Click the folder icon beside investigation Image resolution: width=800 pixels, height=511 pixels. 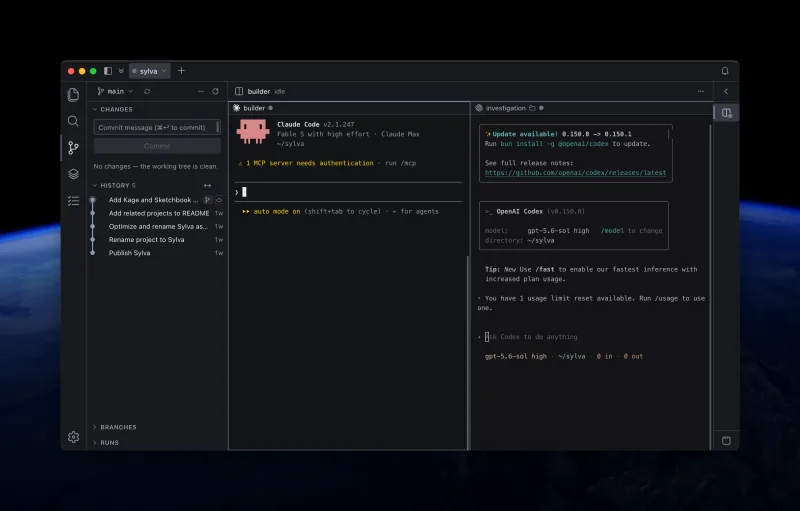coord(532,108)
